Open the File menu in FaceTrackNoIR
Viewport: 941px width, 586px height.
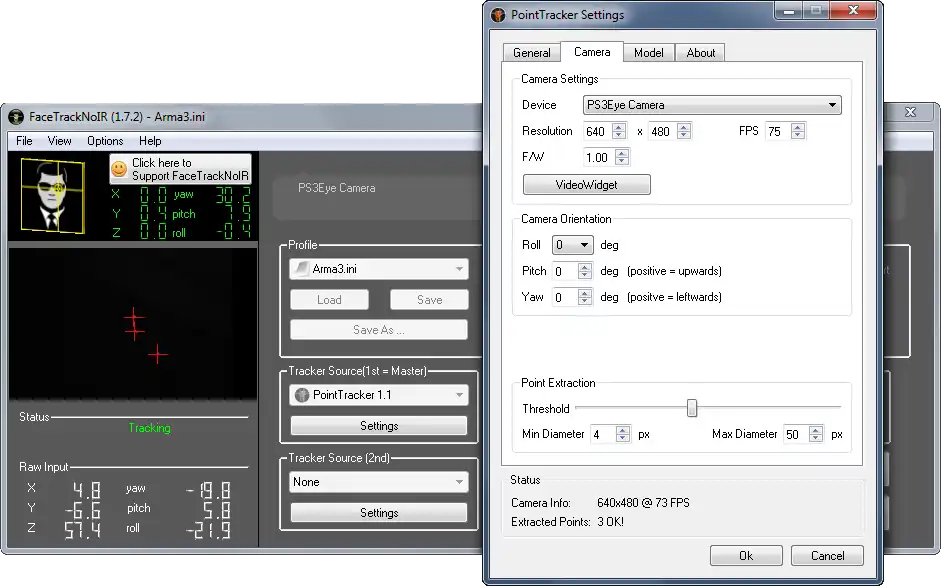(x=25, y=141)
